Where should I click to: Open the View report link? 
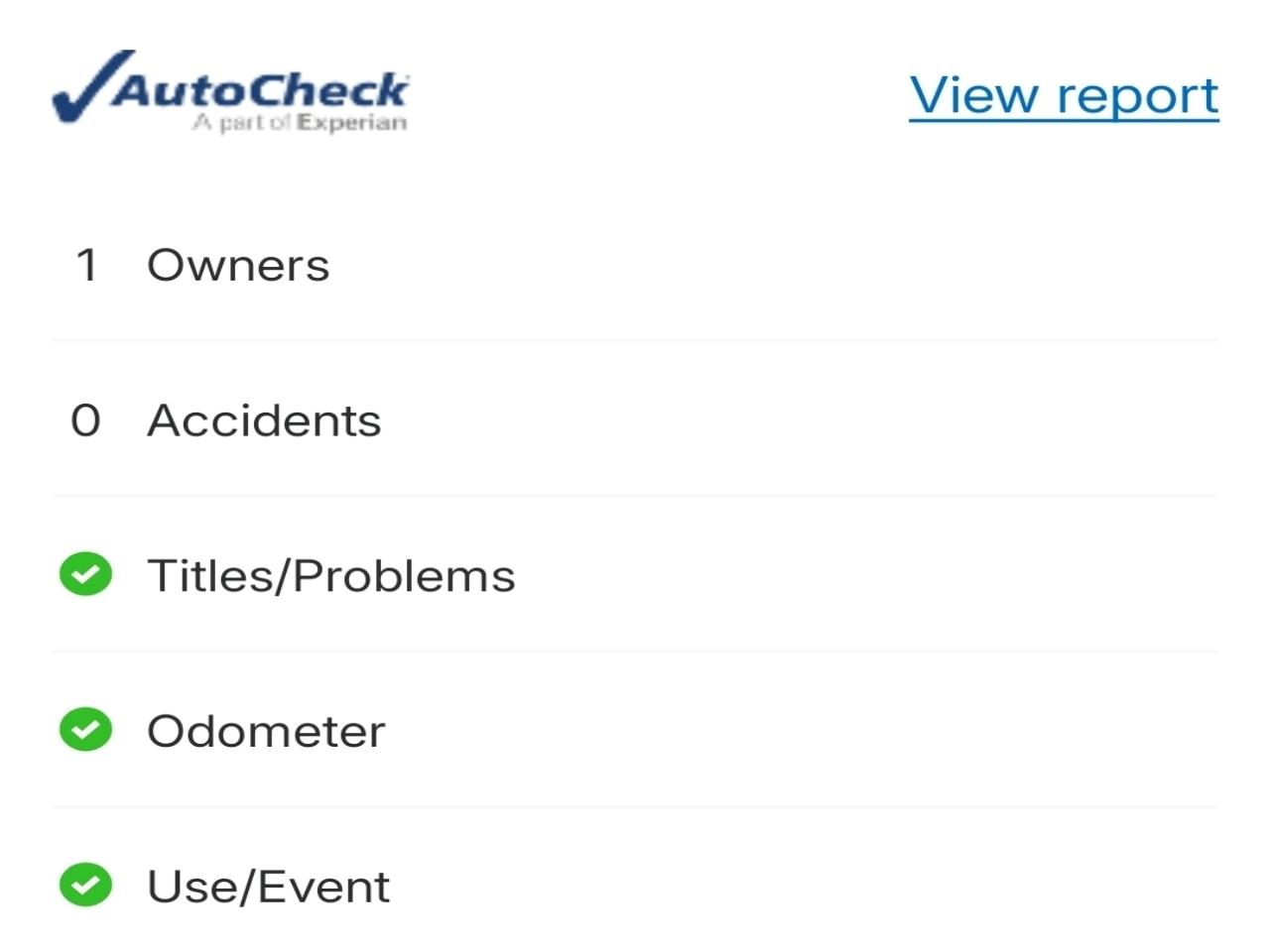click(1064, 95)
